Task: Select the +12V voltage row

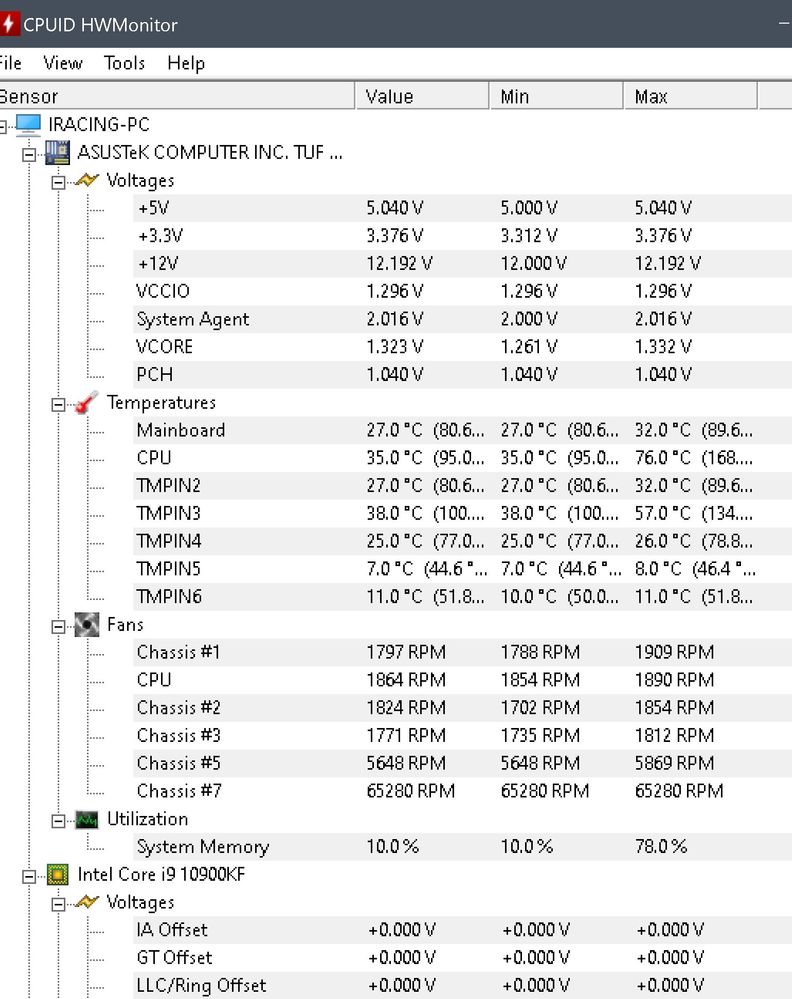Action: coord(462,263)
